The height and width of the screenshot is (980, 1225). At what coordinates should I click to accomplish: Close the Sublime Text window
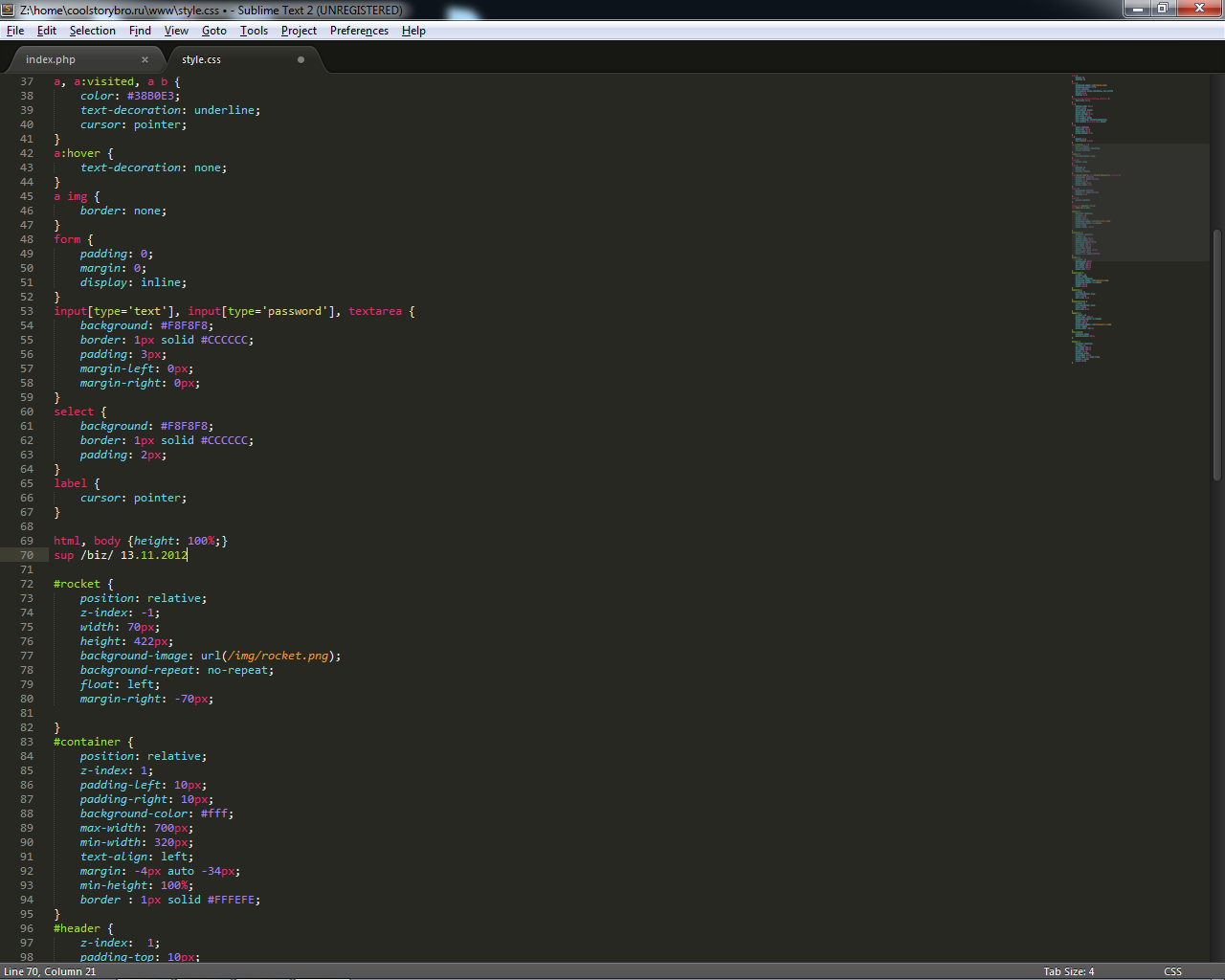pos(1199,9)
